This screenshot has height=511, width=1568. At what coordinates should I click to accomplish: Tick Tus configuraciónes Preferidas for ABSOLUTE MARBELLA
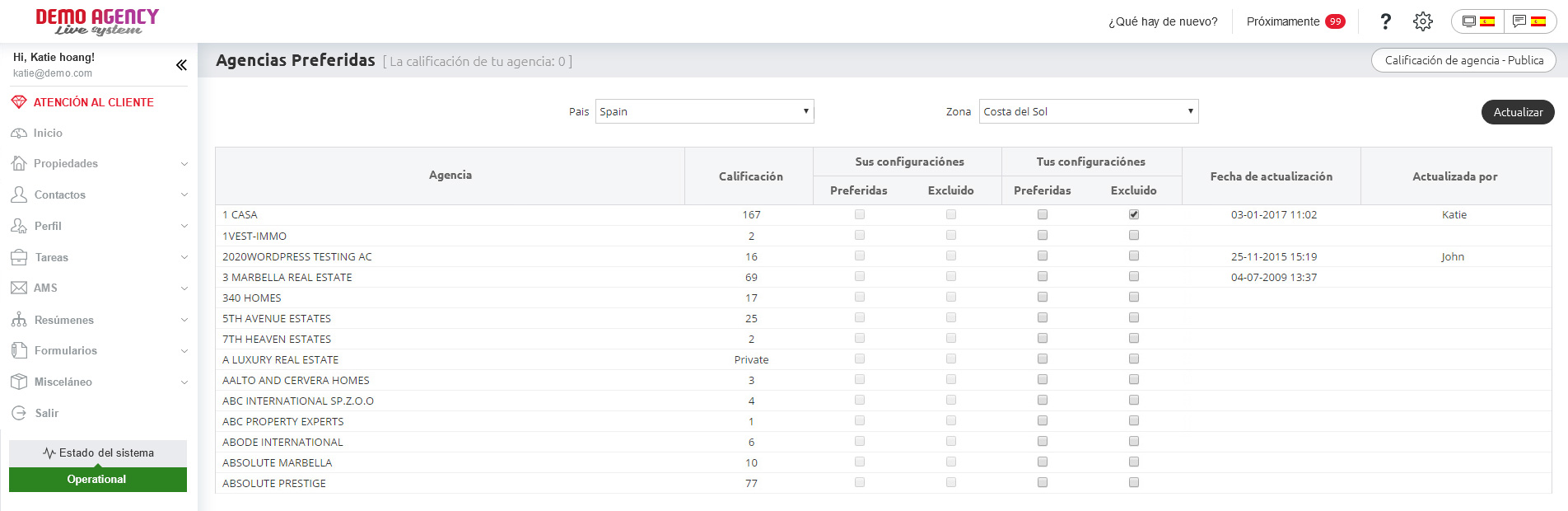[1043, 462]
